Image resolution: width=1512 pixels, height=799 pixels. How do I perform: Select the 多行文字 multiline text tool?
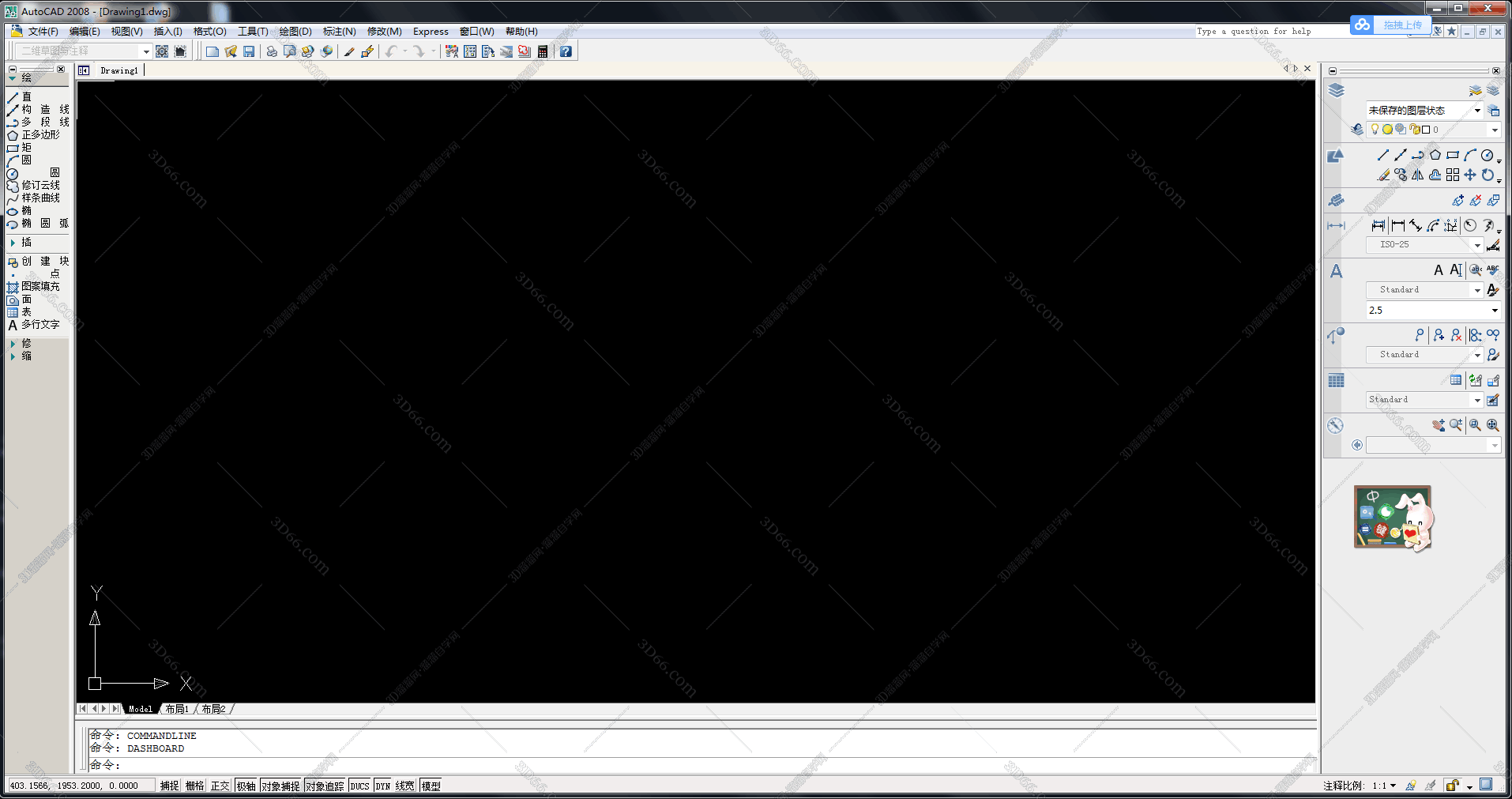pos(33,325)
